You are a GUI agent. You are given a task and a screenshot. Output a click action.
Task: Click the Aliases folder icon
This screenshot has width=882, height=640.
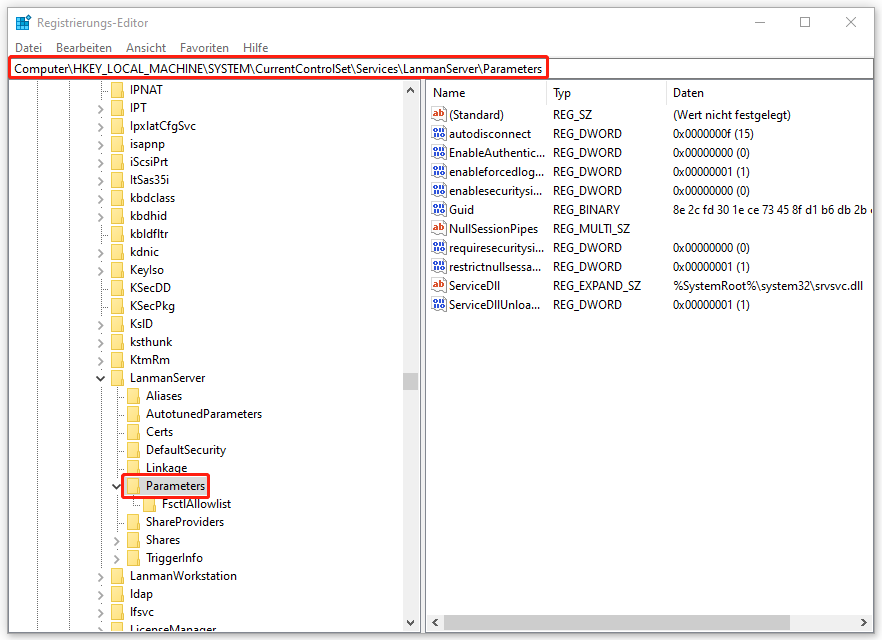coord(133,396)
